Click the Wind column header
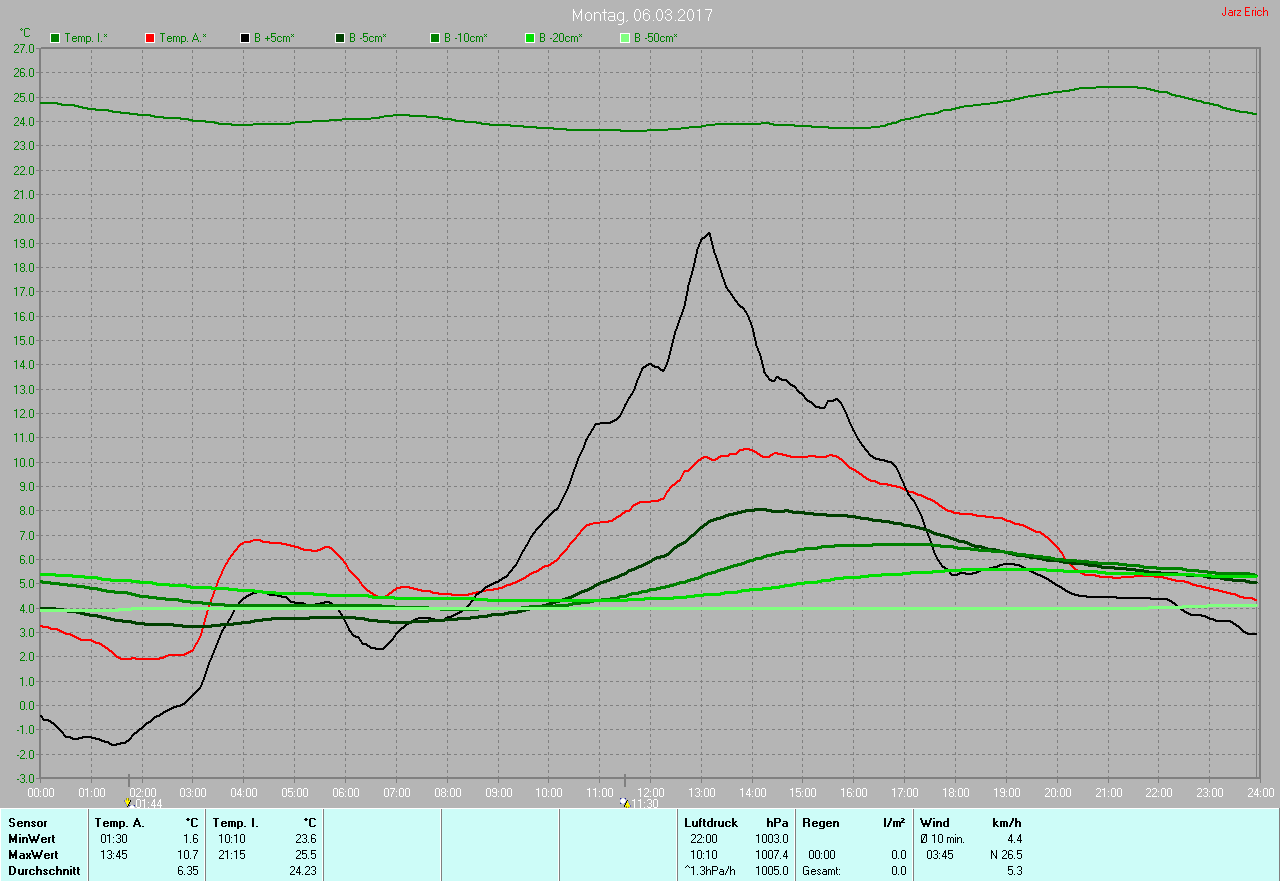1280x881 pixels. (x=934, y=823)
